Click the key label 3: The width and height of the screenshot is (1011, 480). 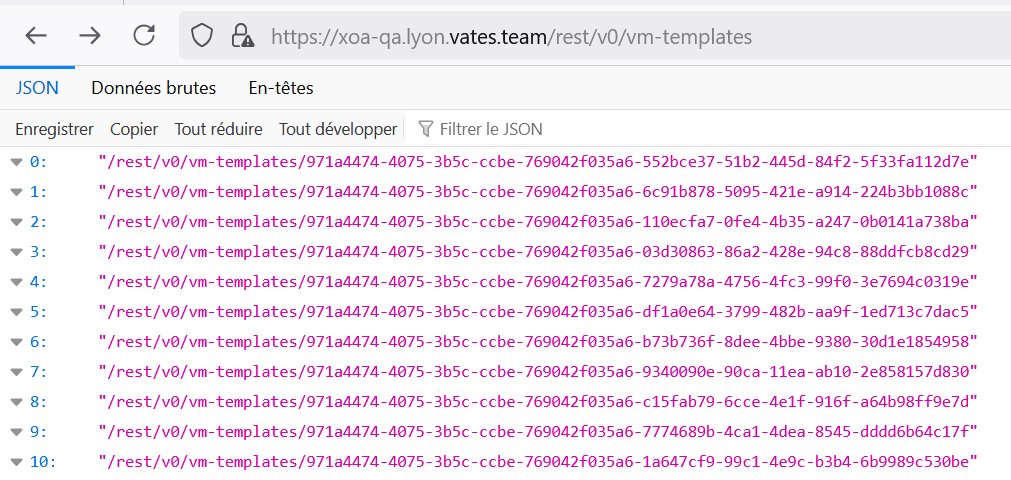pyautogui.click(x=39, y=252)
